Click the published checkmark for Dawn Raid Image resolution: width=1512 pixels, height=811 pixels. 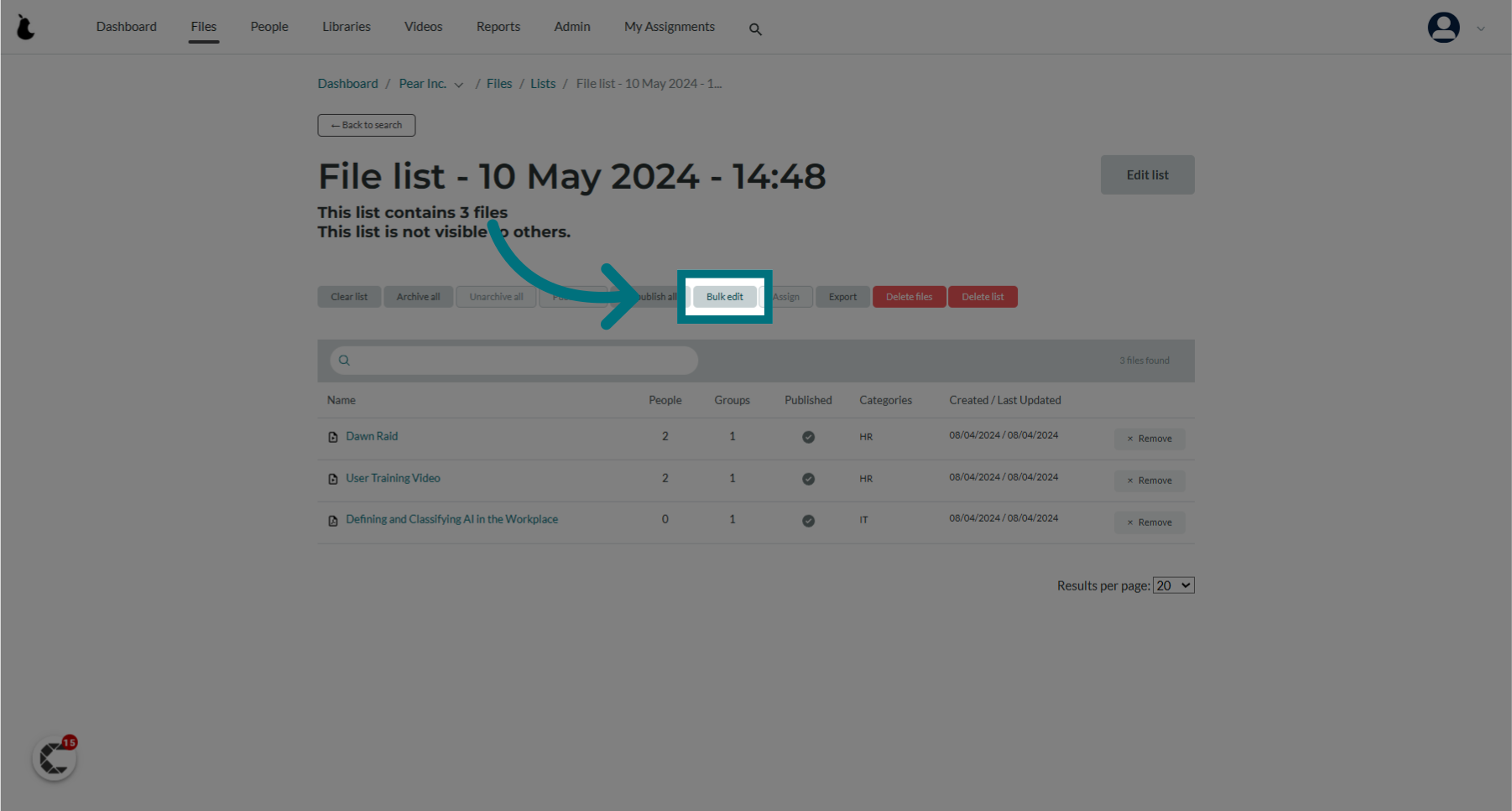point(808,437)
